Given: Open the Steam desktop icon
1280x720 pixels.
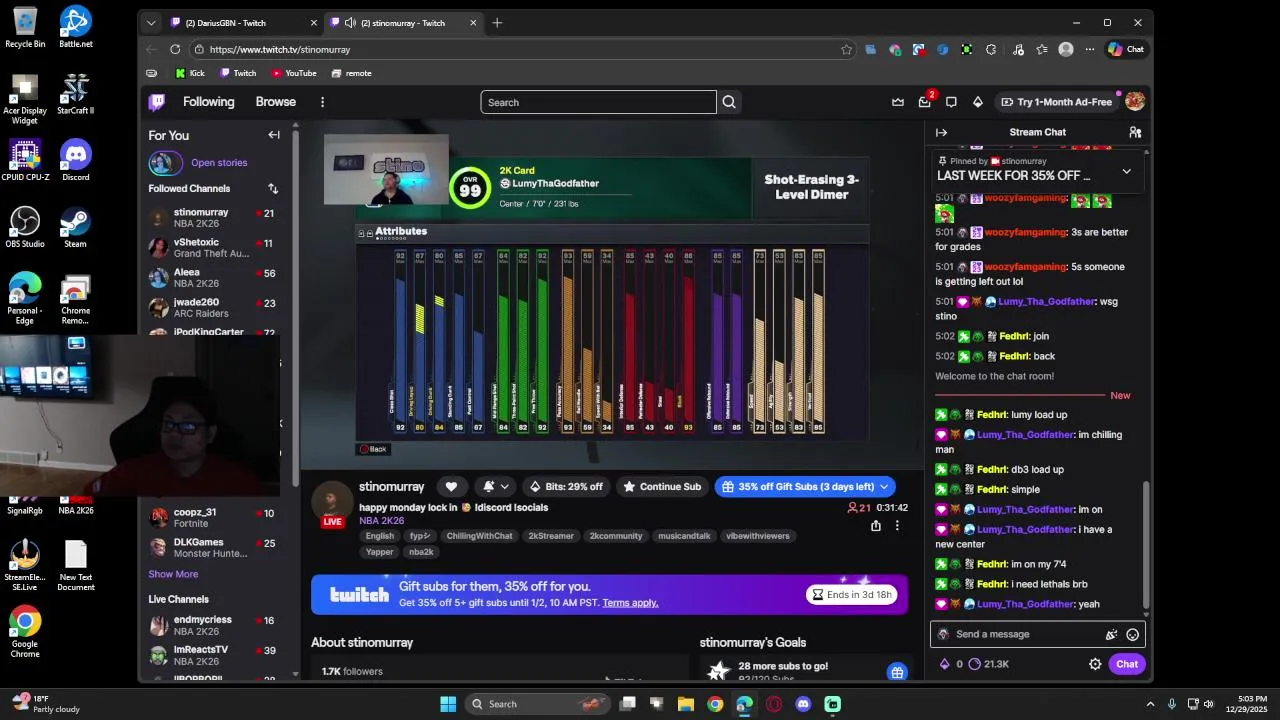Looking at the screenshot, I should 76,227.
